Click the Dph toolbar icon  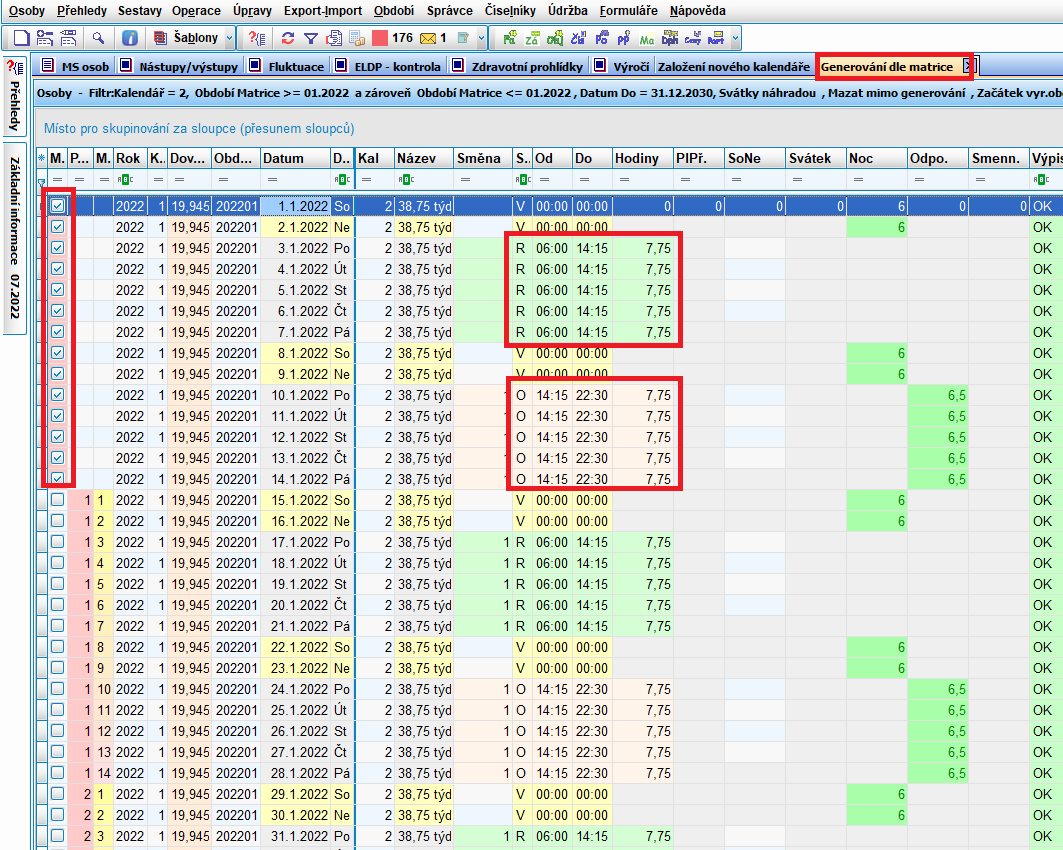pos(669,38)
